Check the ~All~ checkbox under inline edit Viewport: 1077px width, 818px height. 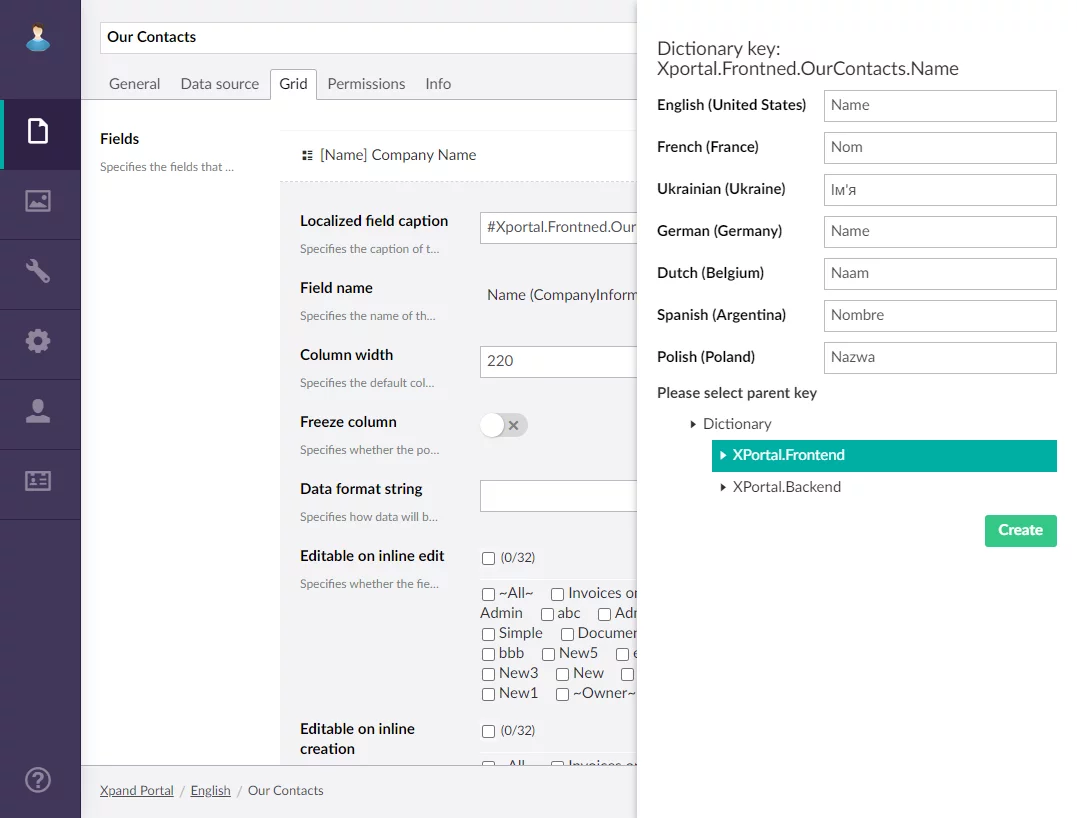coord(488,594)
